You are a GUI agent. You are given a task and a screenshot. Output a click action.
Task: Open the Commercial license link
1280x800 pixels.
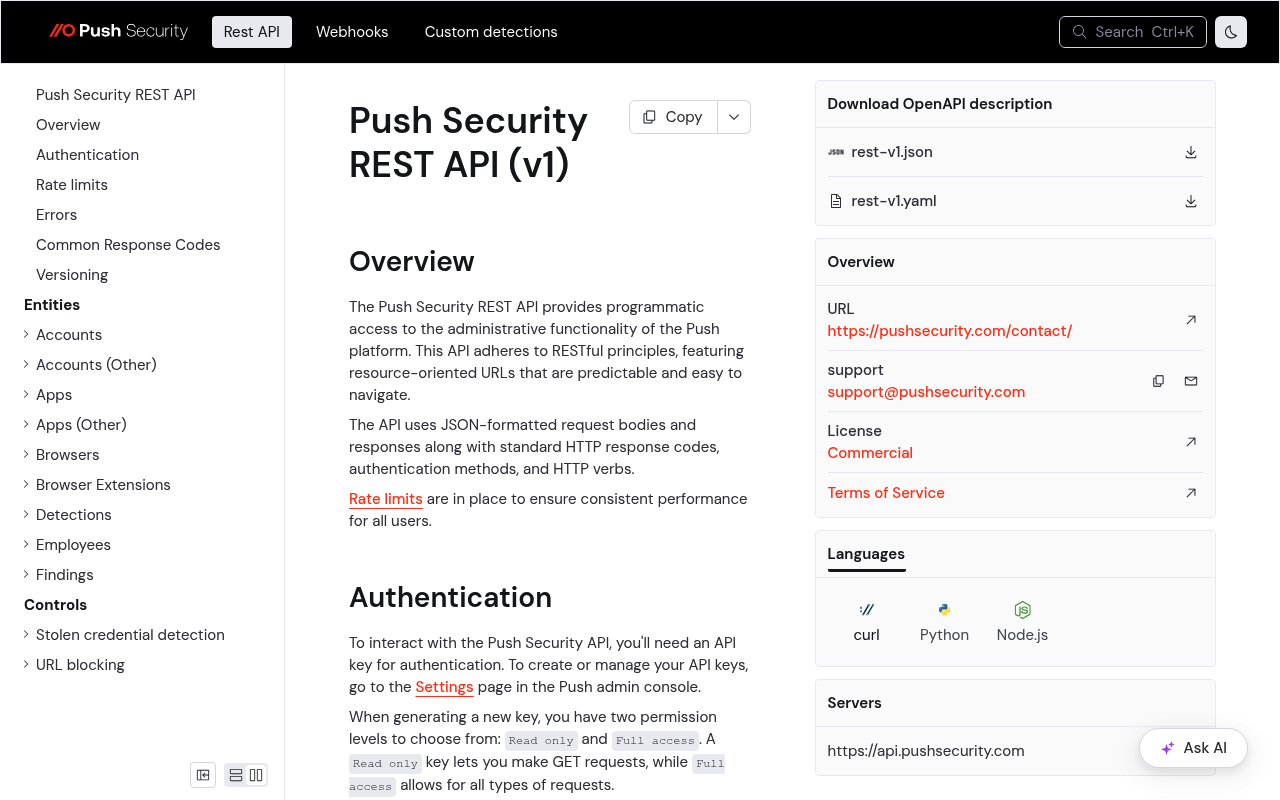(870, 453)
